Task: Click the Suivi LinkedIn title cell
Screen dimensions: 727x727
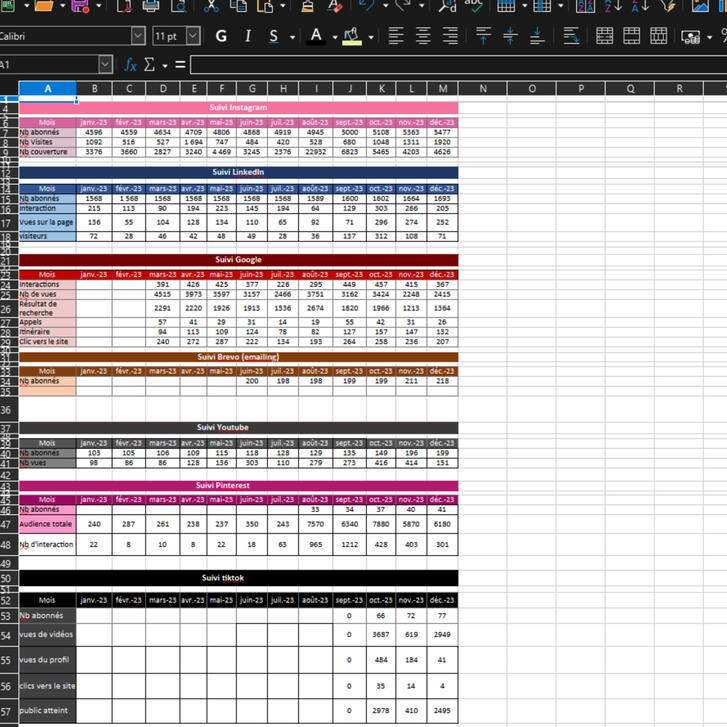Action: point(238,173)
